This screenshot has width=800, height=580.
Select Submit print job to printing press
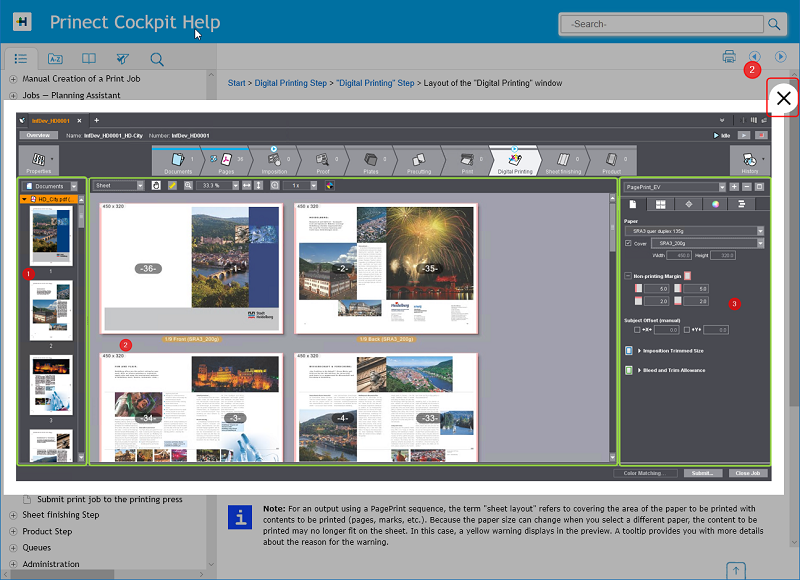(110, 499)
